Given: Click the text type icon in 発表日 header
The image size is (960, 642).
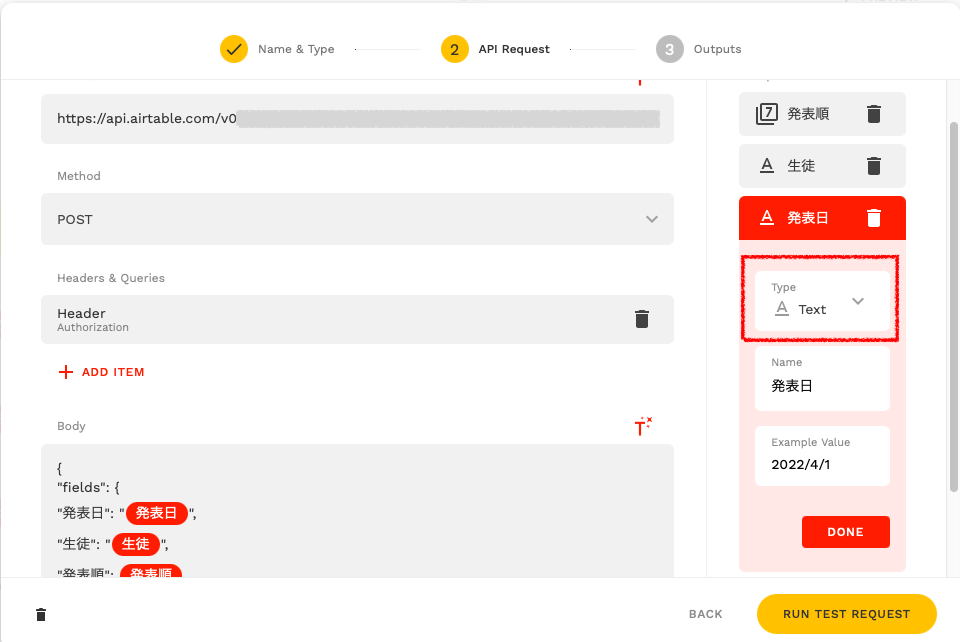Looking at the screenshot, I should [x=767, y=218].
